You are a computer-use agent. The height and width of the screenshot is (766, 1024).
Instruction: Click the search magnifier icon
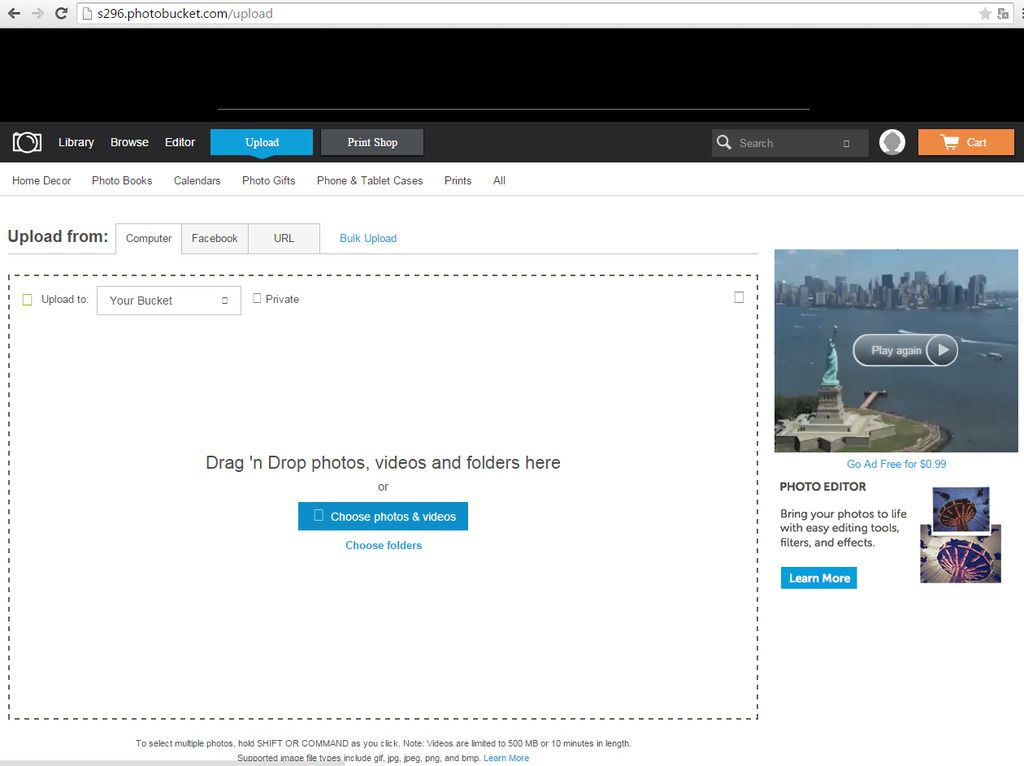[724, 143]
